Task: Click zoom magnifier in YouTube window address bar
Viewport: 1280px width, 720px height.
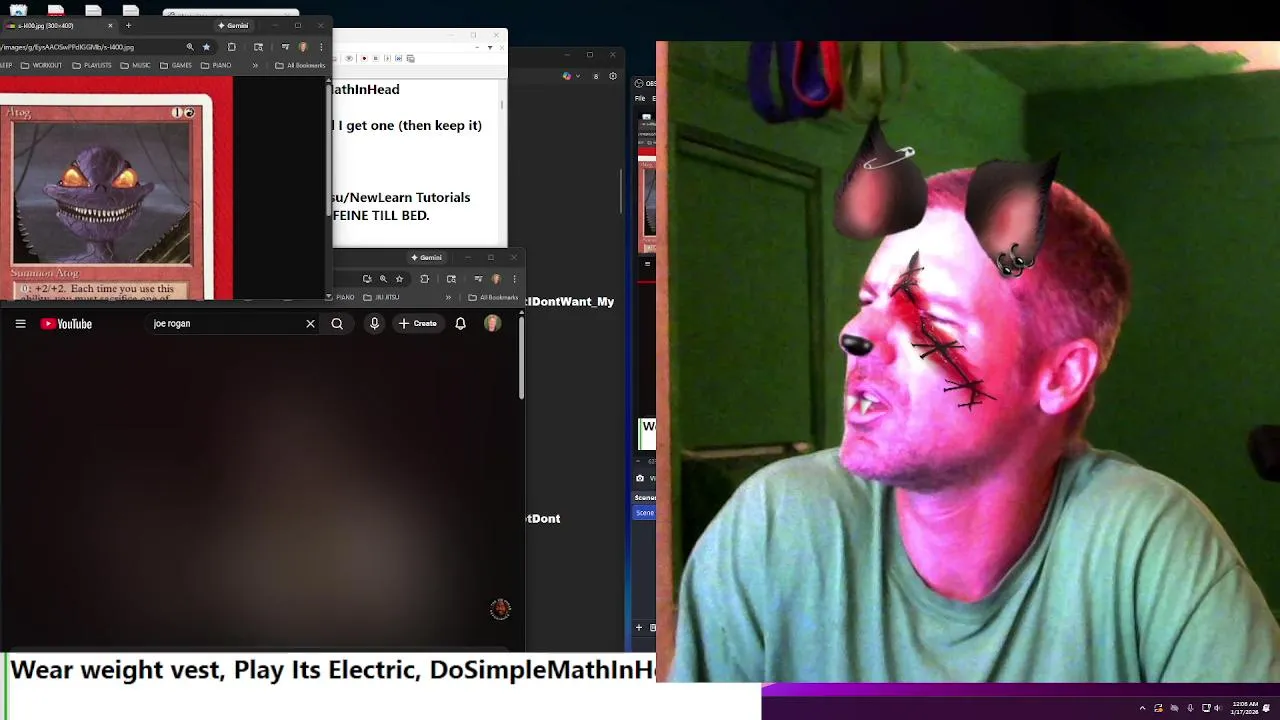Action: pos(383,279)
